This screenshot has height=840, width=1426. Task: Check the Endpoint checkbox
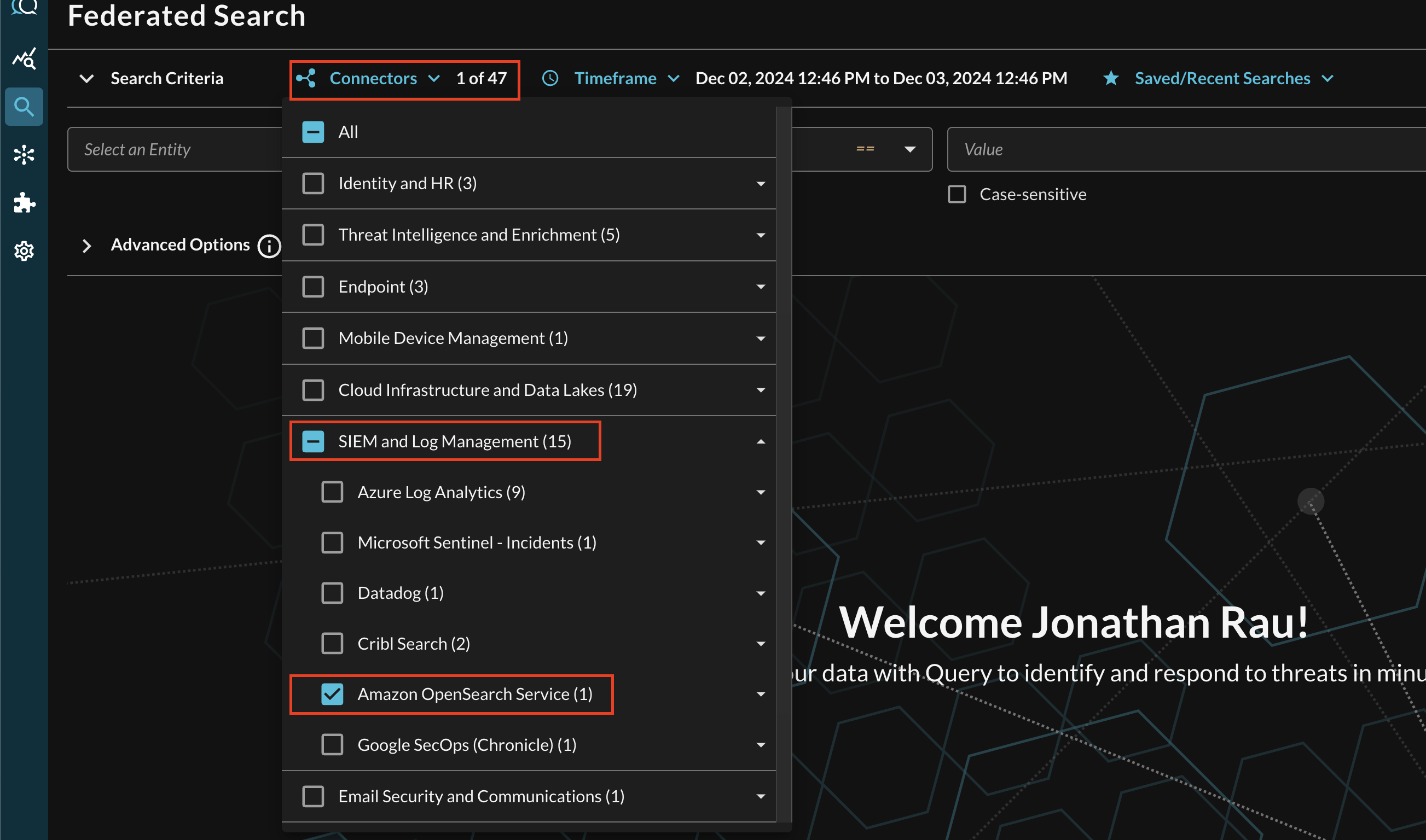[313, 287]
